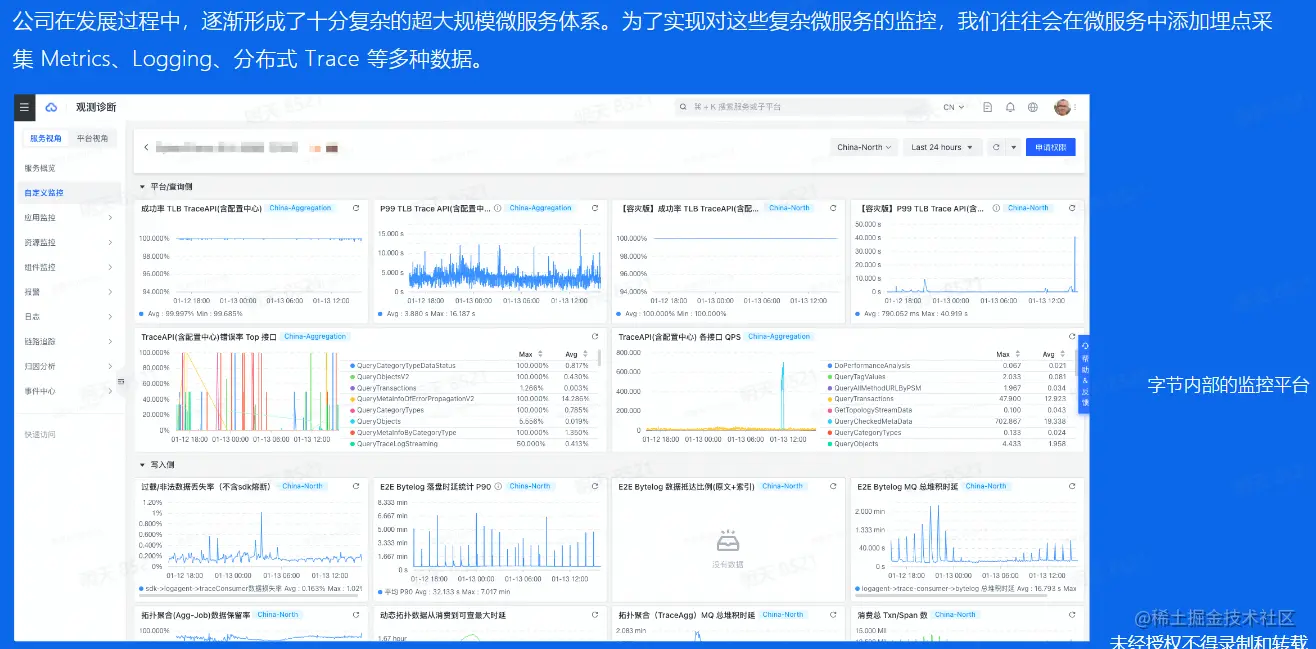1316x649 pixels.
Task: Open the Last 24 hours time range dropdown
Action: [x=941, y=147]
